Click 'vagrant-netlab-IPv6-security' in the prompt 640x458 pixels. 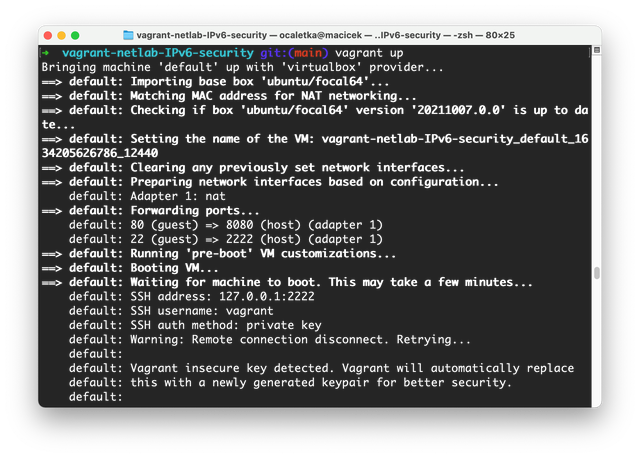click(158, 53)
